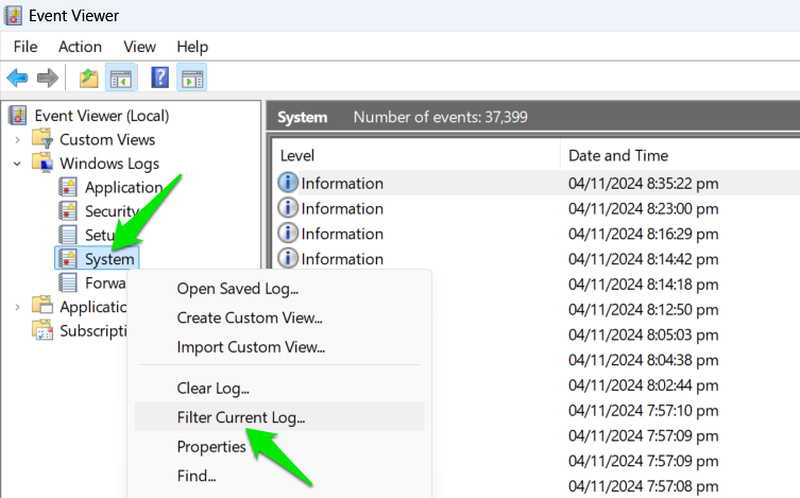Screen dimensions: 800x498
Task: Click the Event Viewer (Local) root icon
Action: tap(18, 115)
